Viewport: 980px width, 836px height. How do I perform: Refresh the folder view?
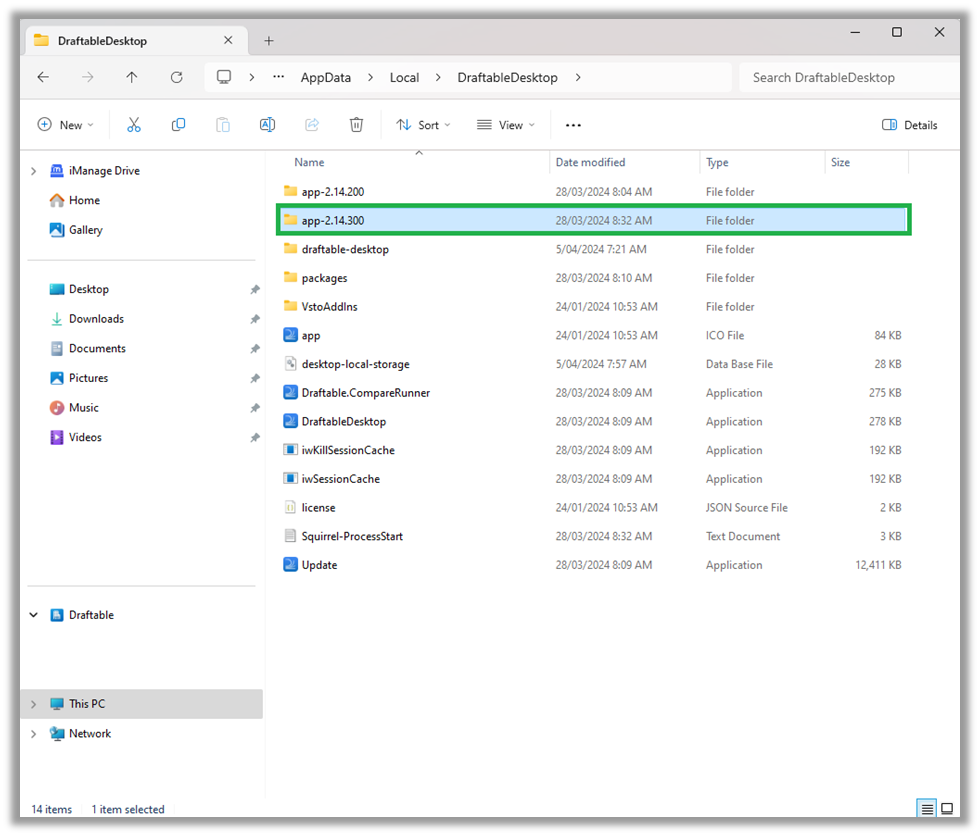(177, 77)
